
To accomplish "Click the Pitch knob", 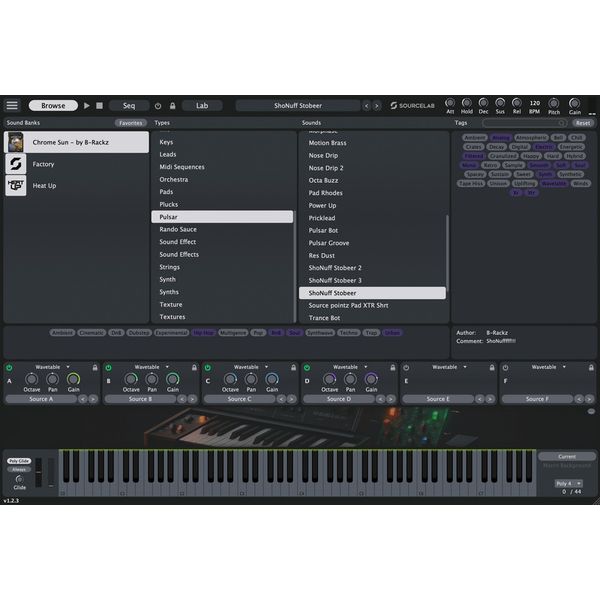I will tap(553, 103).
